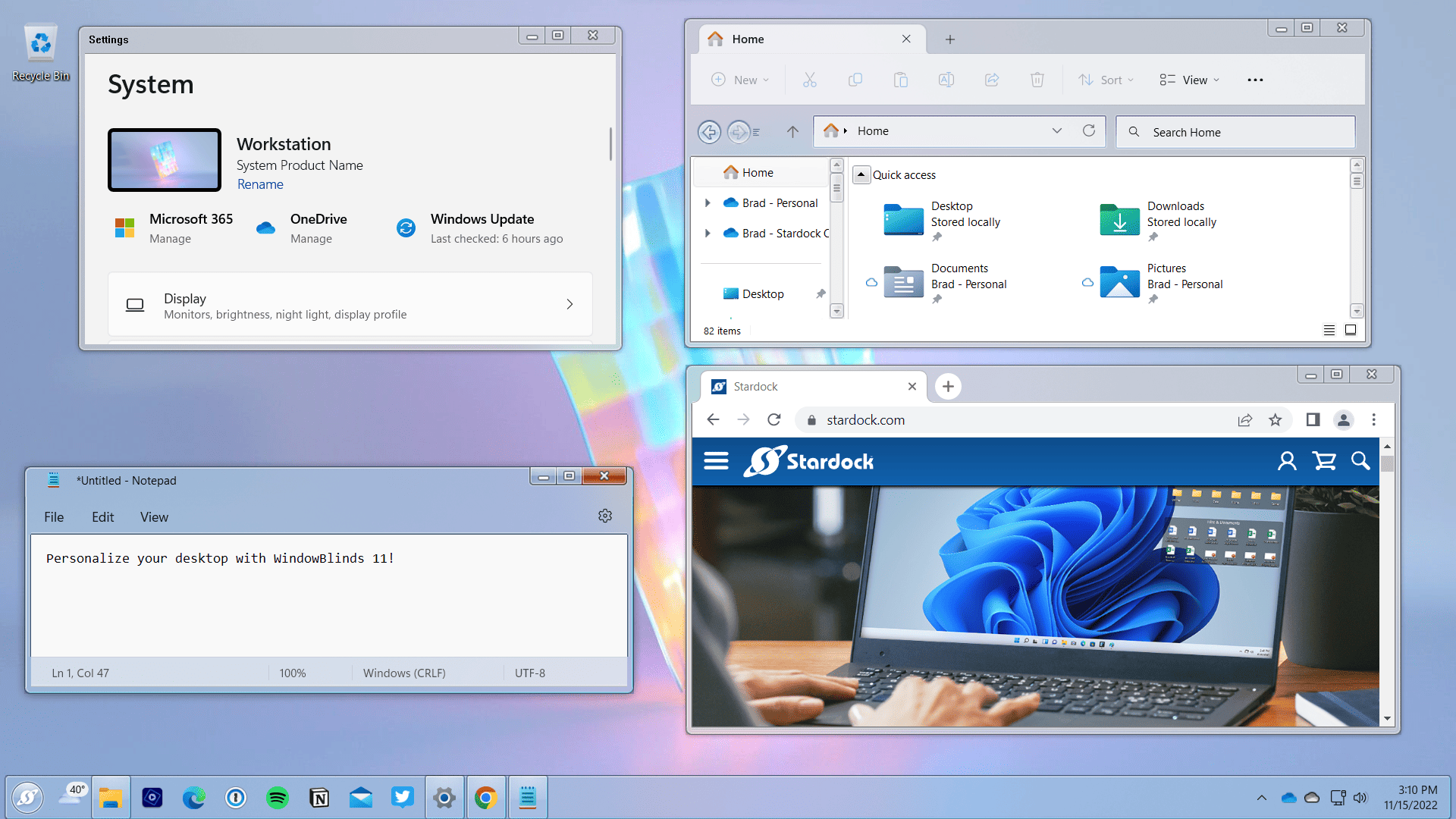Image resolution: width=1456 pixels, height=819 pixels.
Task: Select the Home tab in File Explorer
Action: coord(748,39)
